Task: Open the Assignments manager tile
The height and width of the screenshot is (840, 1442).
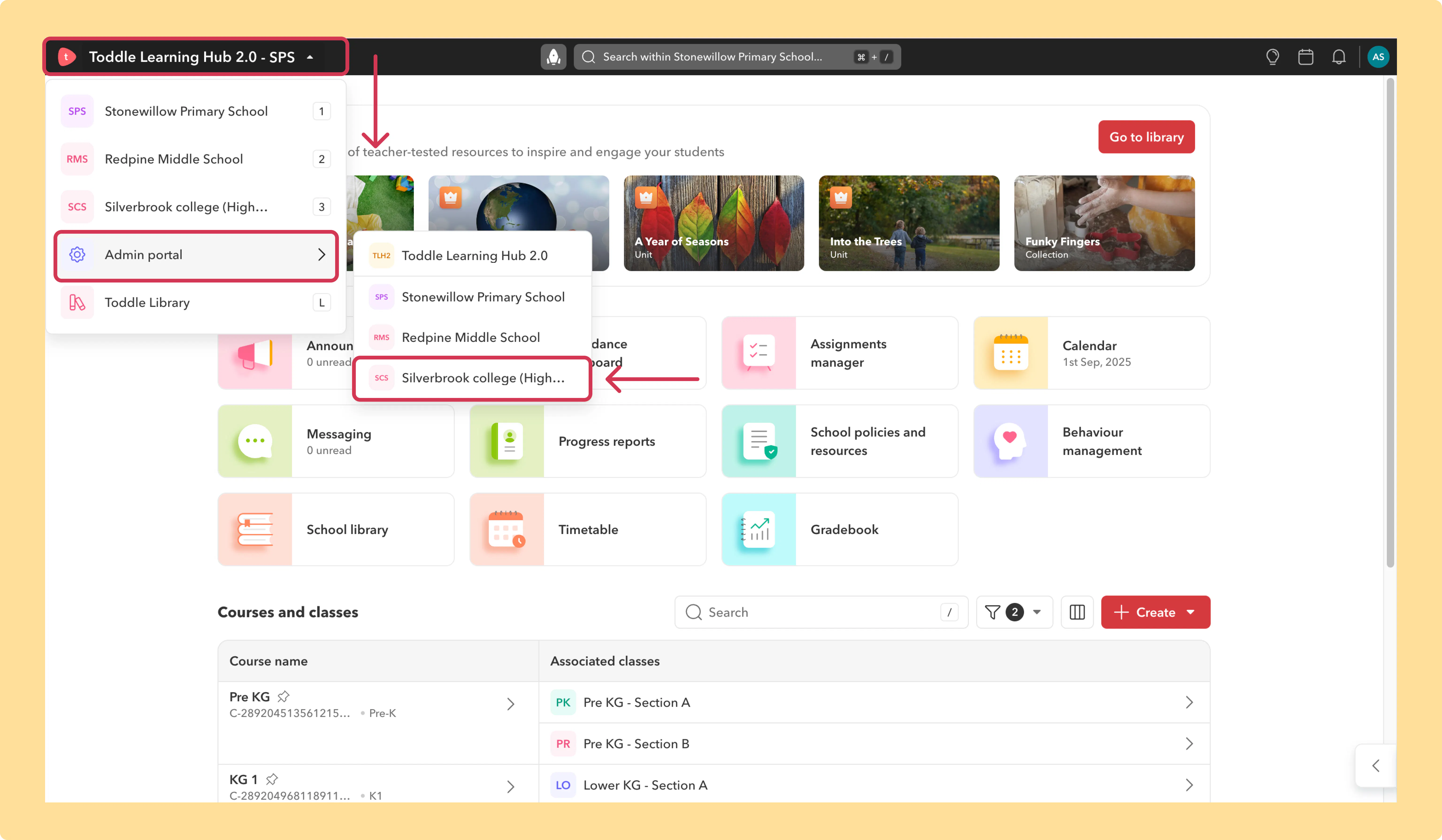Action: coord(840,353)
